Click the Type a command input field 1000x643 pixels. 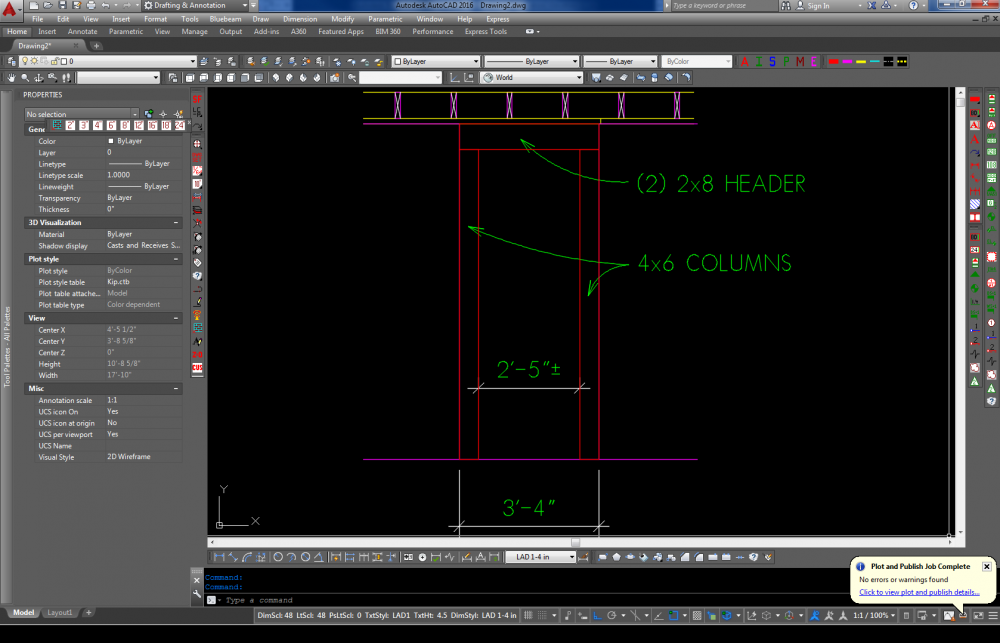coord(400,600)
